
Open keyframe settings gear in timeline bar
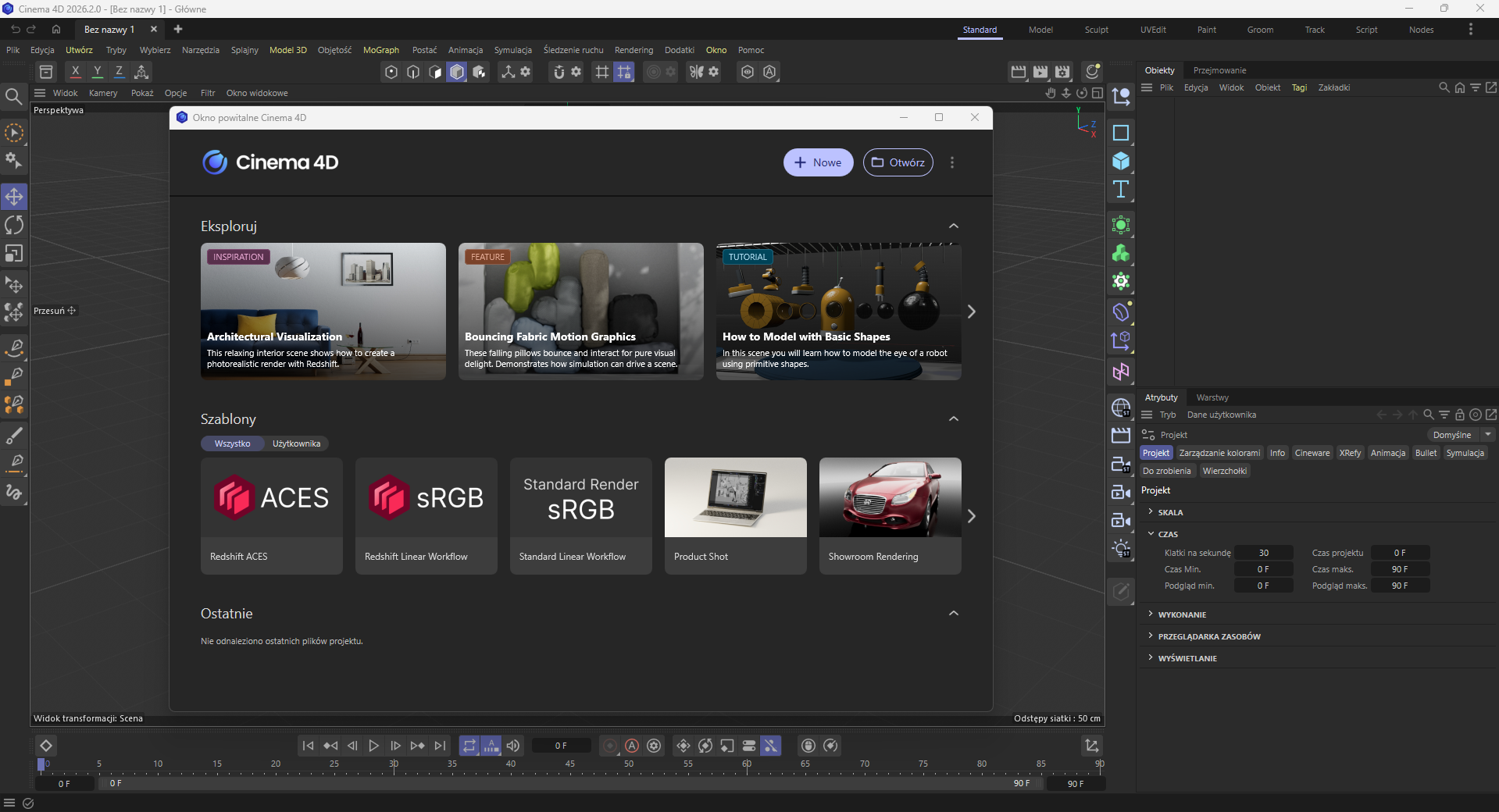click(654, 746)
